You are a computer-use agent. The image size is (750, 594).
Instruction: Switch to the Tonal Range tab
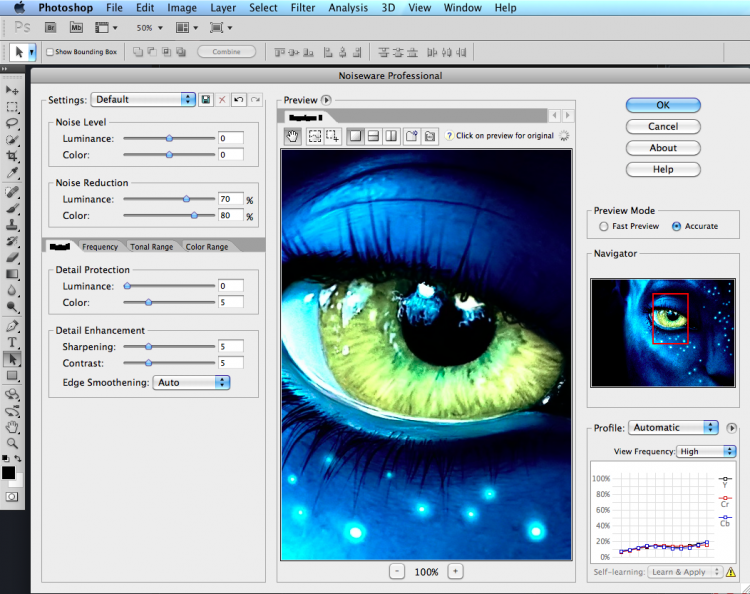[x=151, y=246]
